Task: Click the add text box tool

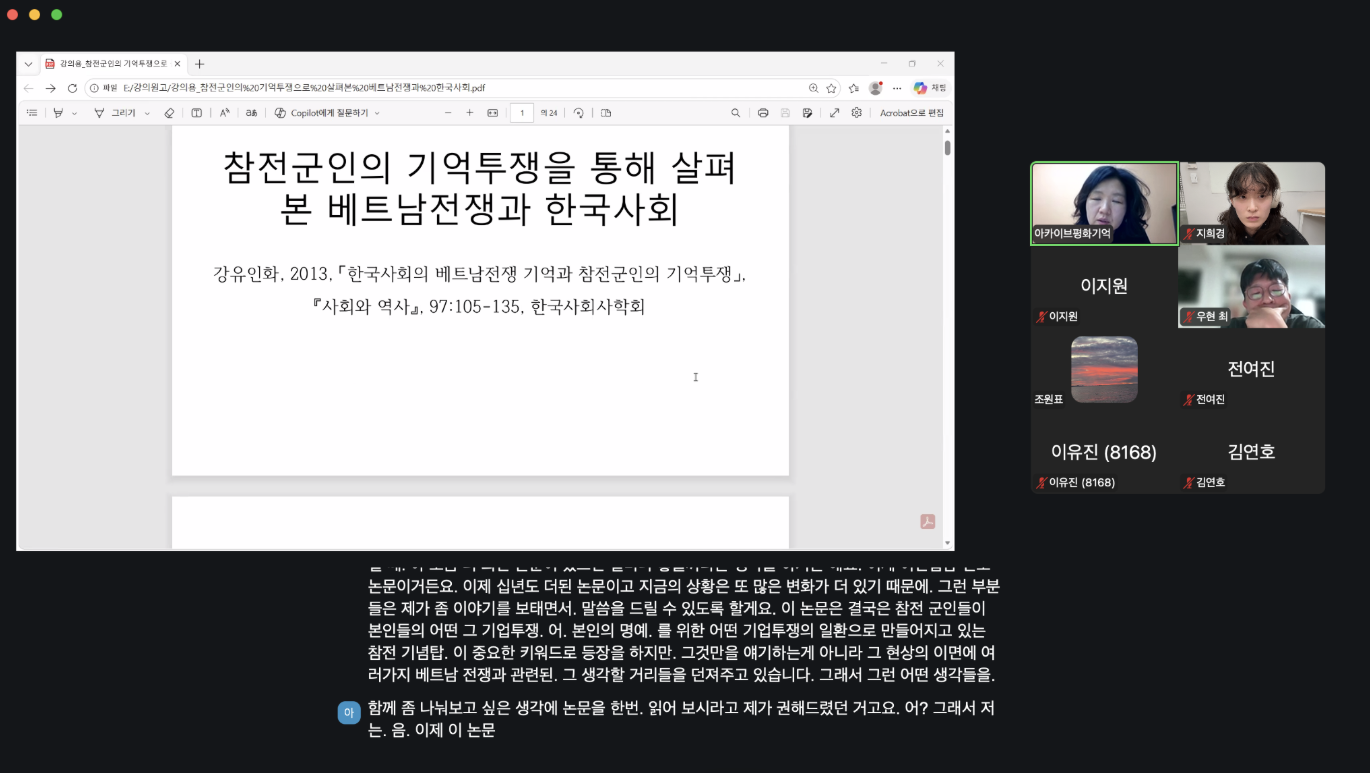Action: coord(197,113)
